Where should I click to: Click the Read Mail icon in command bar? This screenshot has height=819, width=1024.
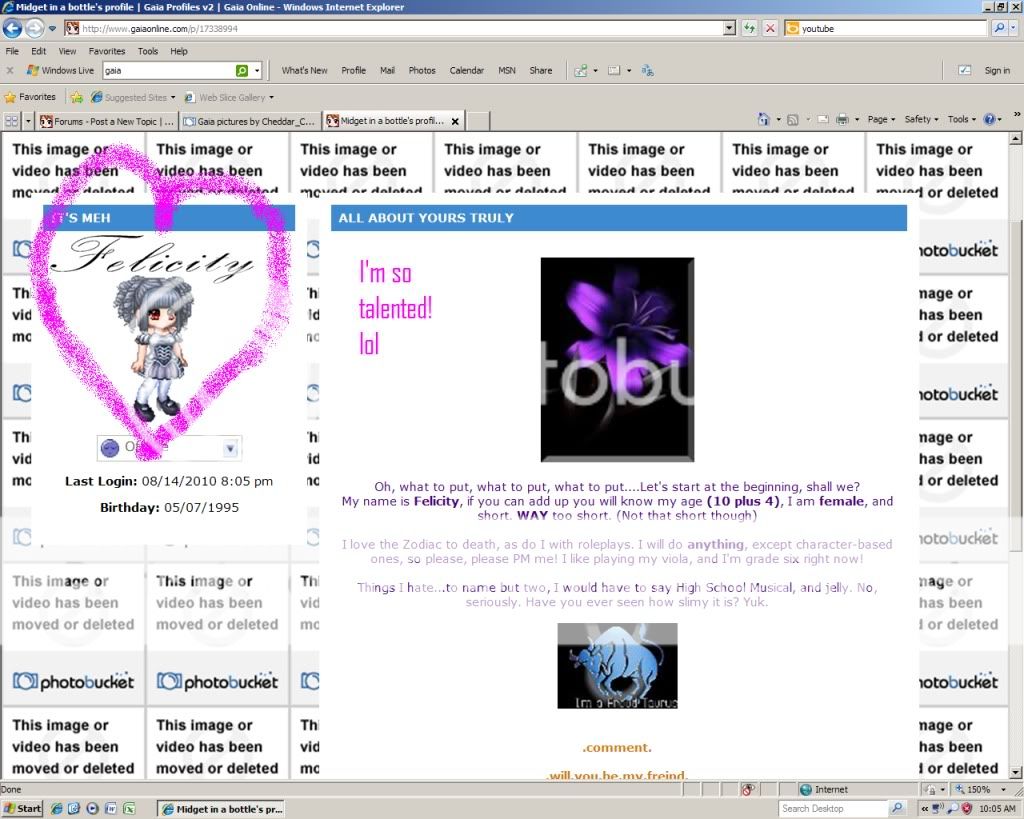point(823,120)
